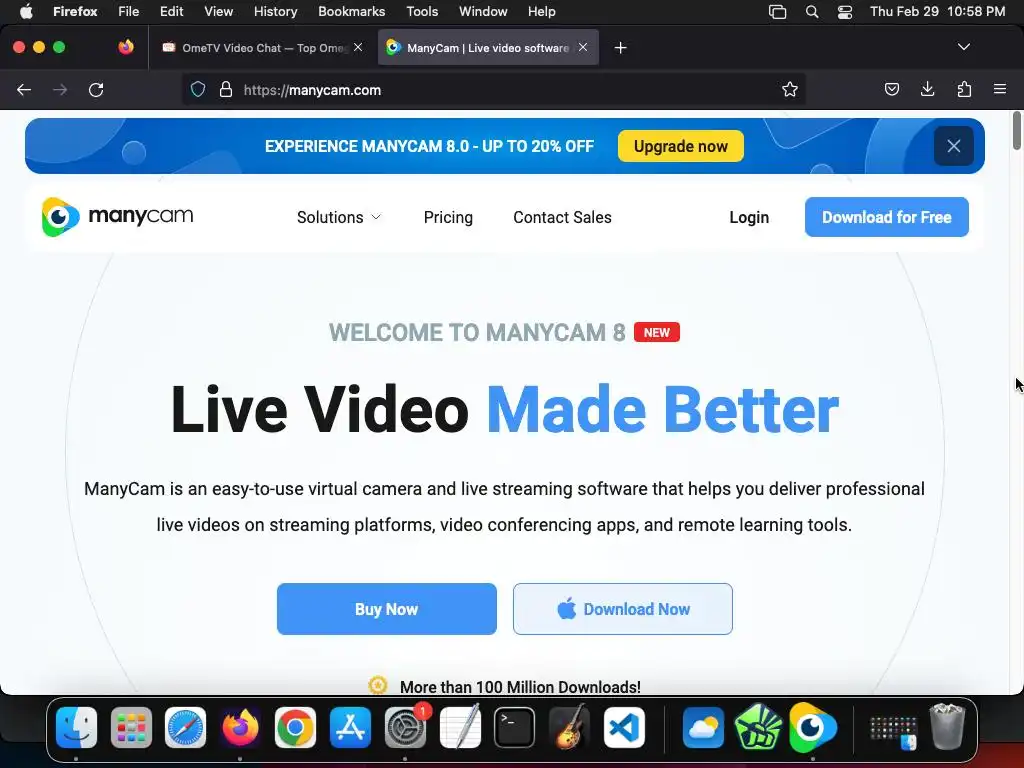
Task: Open the Pocket save icon
Action: (x=891, y=89)
